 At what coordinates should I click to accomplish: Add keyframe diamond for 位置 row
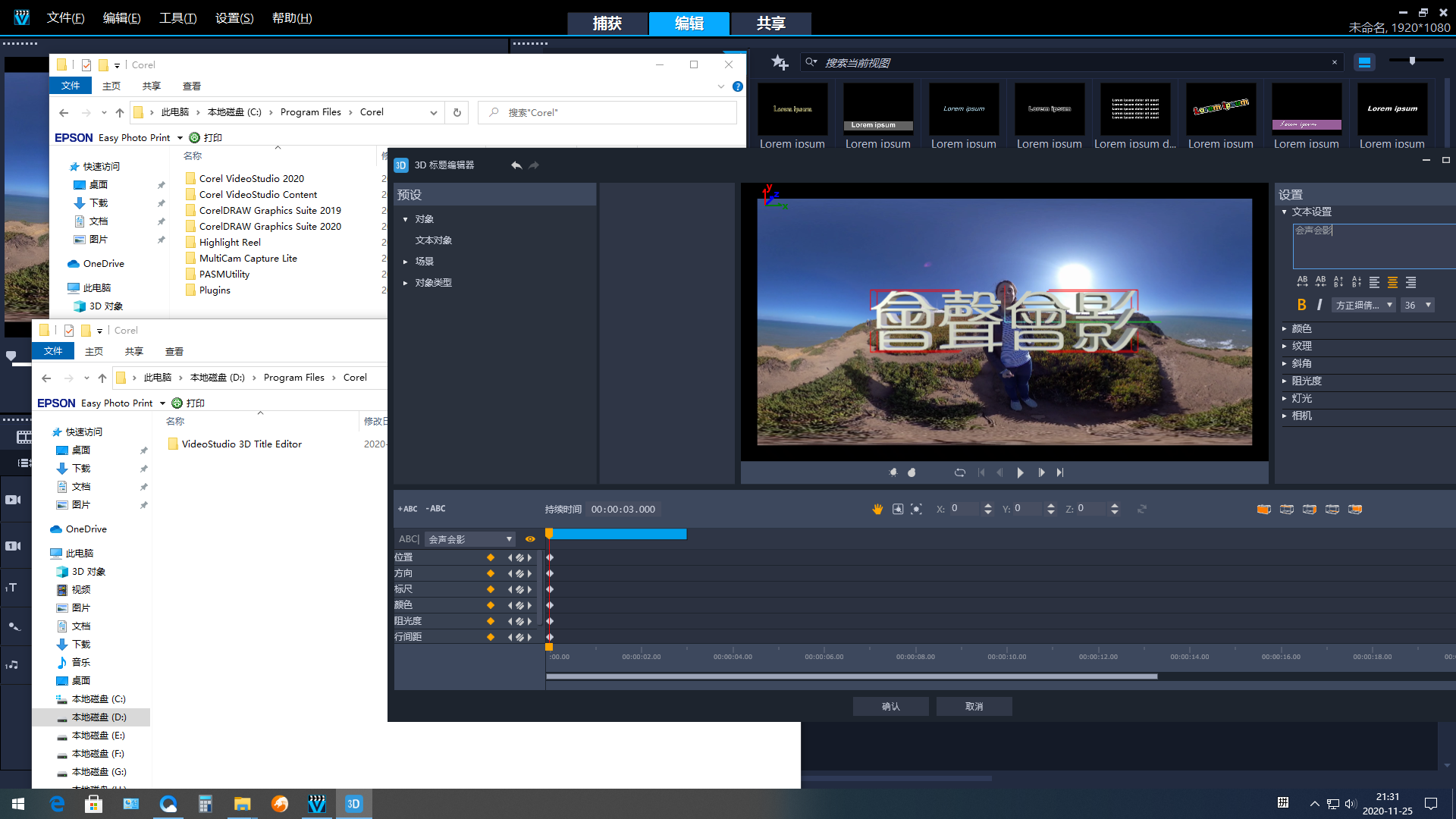(x=491, y=557)
